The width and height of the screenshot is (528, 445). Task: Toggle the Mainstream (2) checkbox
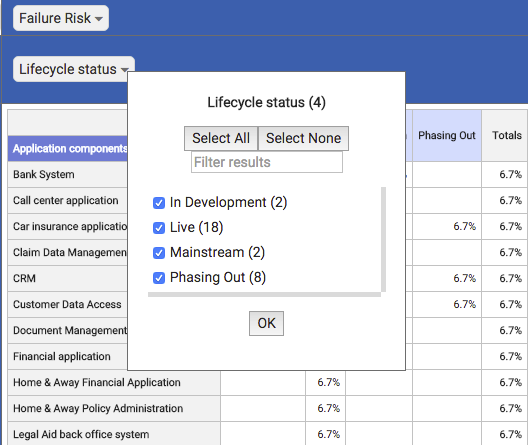[159, 253]
